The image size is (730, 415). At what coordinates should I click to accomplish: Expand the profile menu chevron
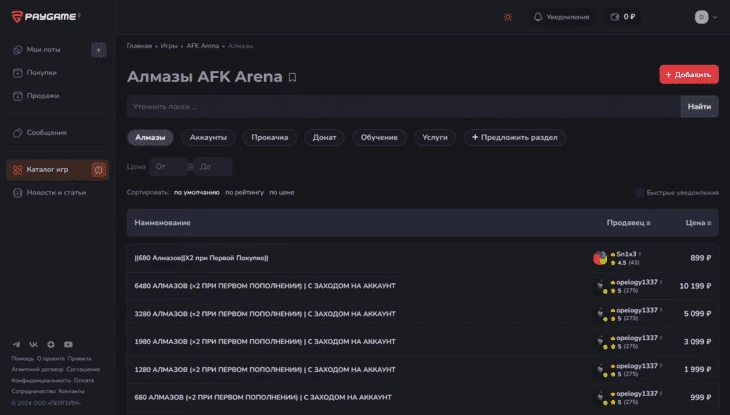(715, 17)
